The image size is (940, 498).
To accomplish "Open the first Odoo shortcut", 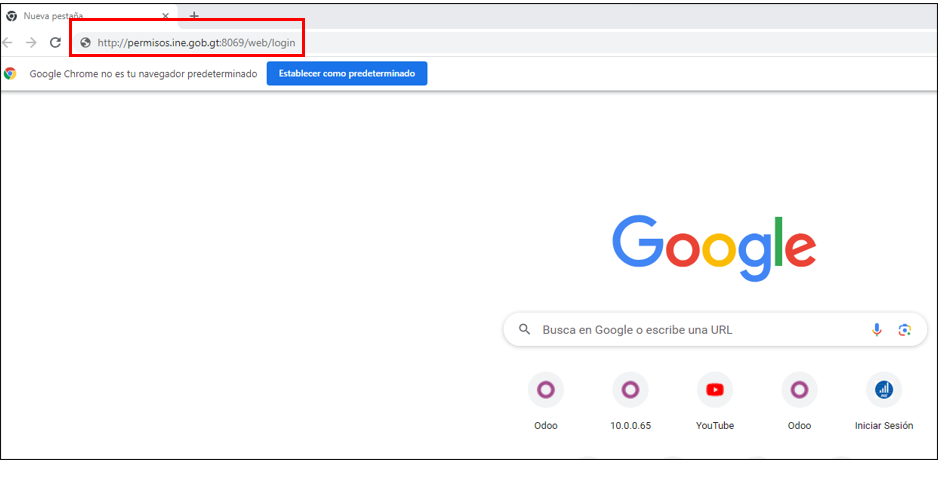I will tap(546, 390).
